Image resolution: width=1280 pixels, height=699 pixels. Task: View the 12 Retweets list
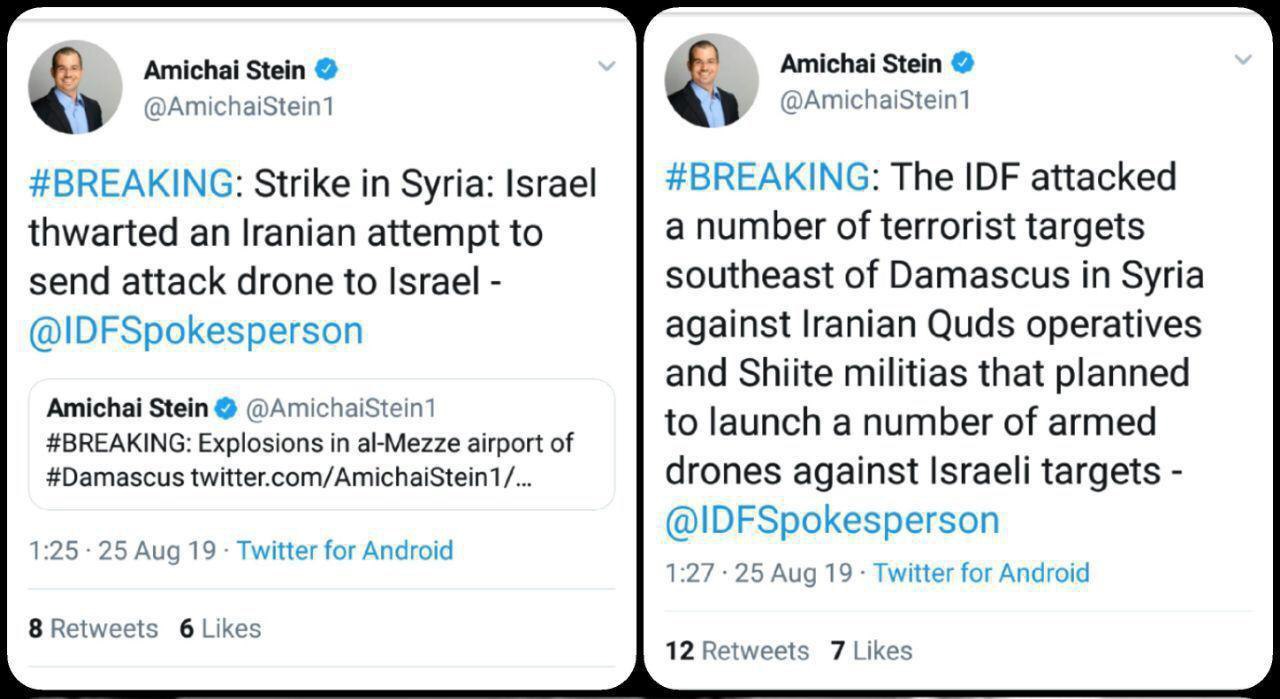(737, 650)
